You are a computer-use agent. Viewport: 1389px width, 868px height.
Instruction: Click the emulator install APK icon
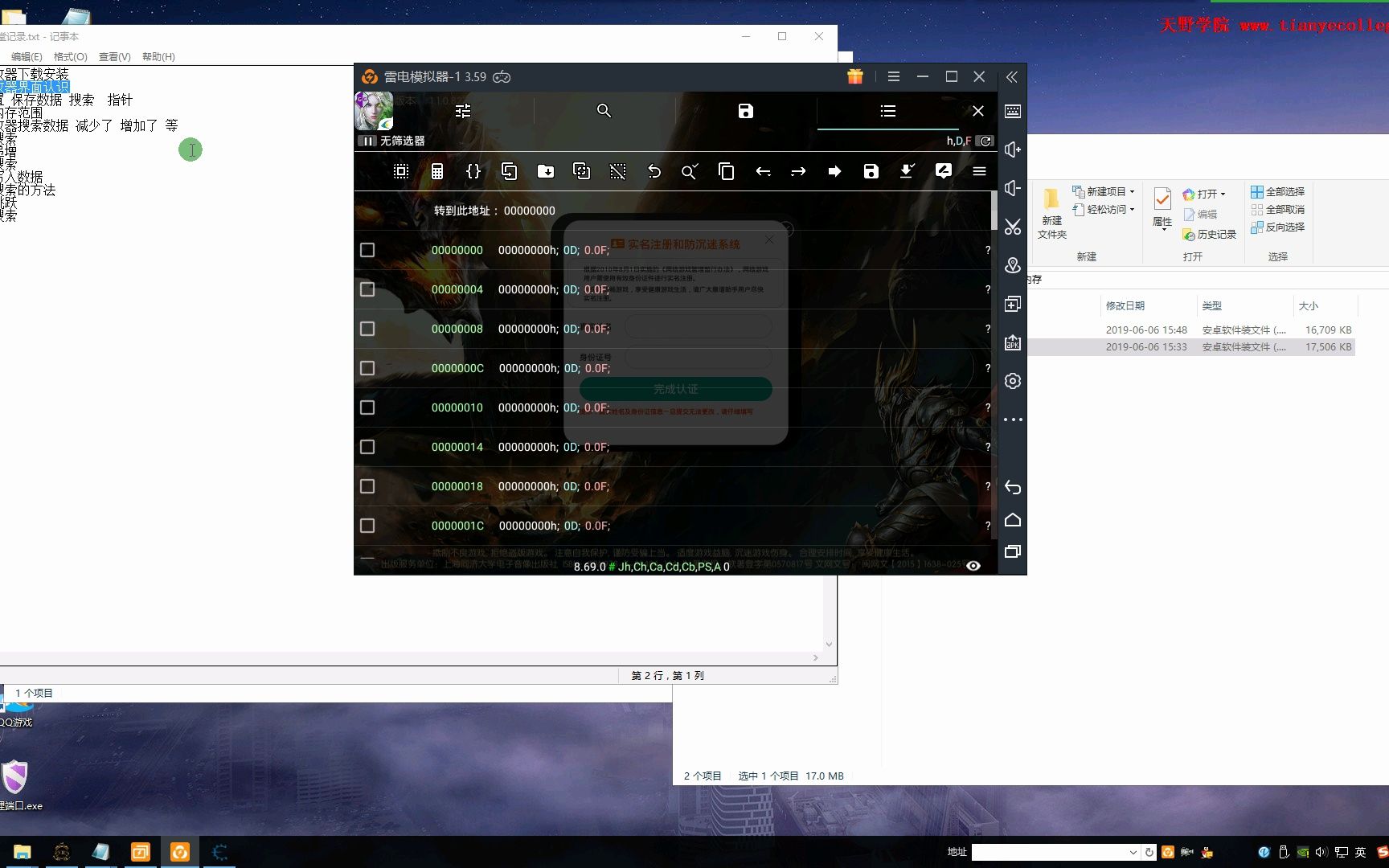click(1013, 342)
